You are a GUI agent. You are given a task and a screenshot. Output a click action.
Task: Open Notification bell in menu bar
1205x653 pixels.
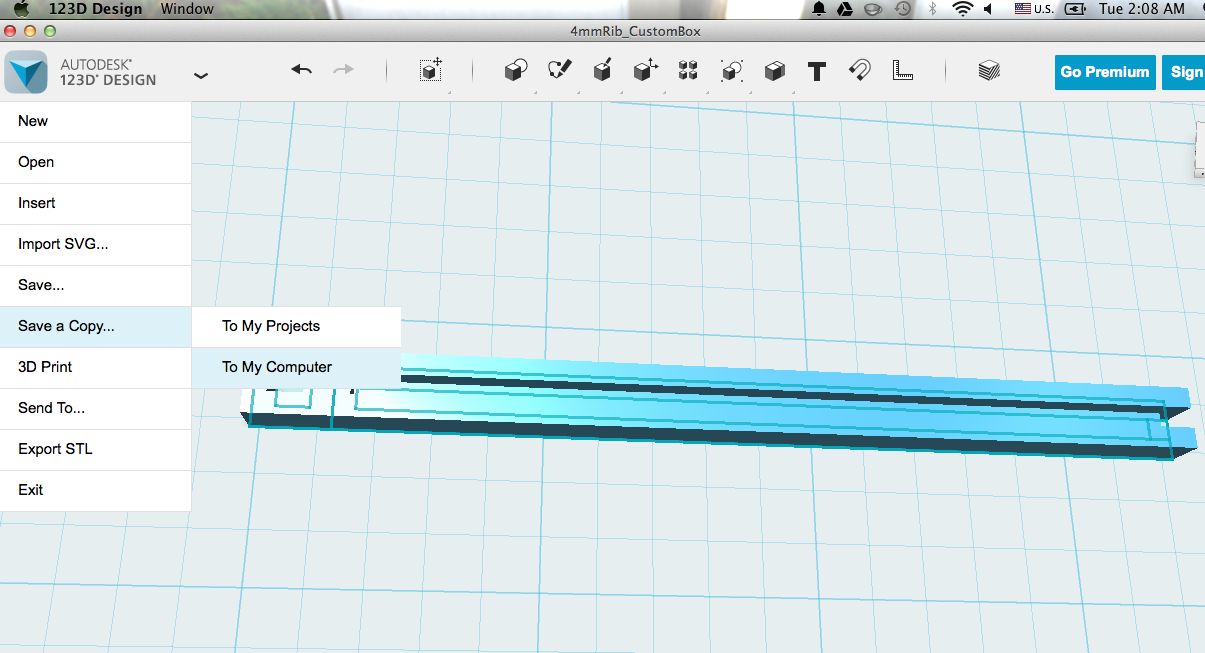pyautogui.click(x=818, y=9)
